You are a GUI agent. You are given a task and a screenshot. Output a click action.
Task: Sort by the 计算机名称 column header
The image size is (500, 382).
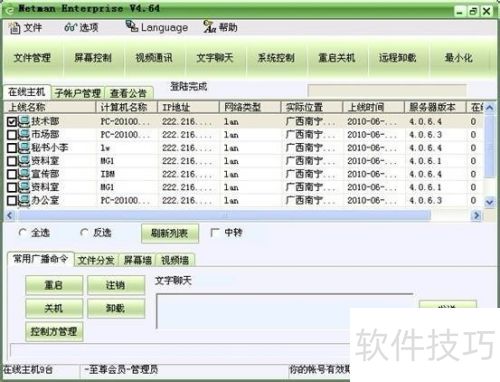point(127,107)
